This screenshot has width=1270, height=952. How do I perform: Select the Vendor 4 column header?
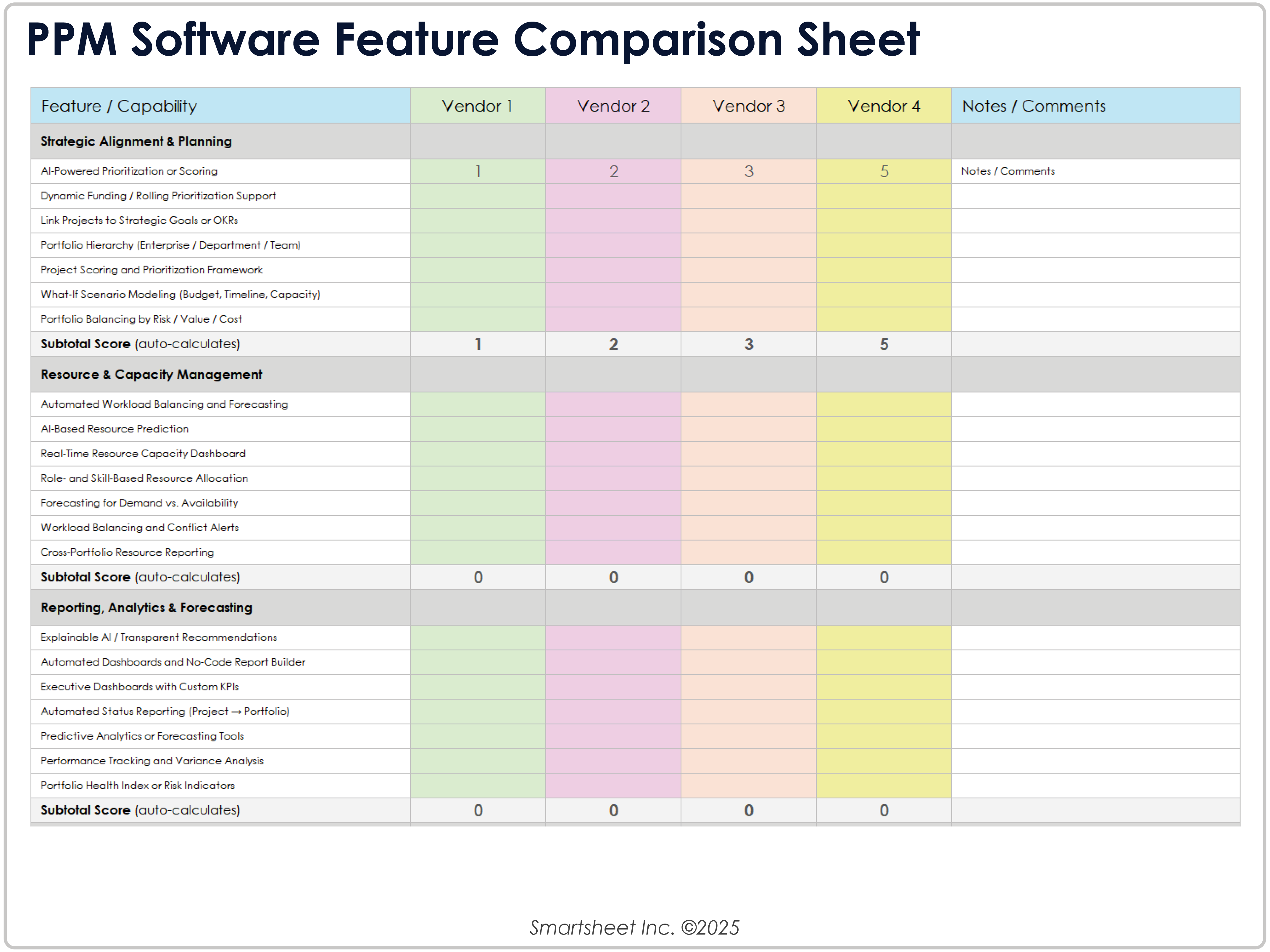tap(884, 106)
